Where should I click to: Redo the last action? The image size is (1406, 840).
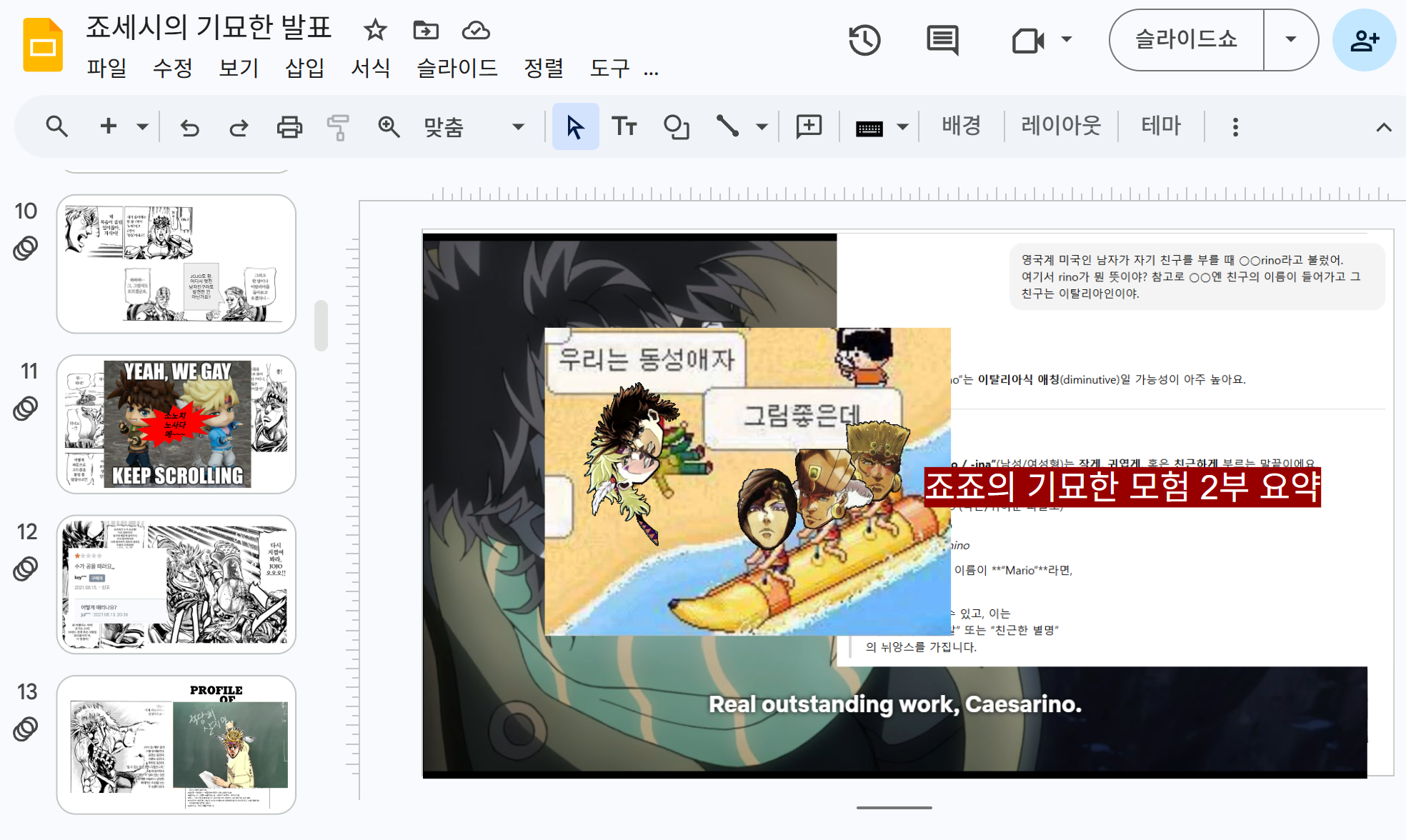point(239,127)
